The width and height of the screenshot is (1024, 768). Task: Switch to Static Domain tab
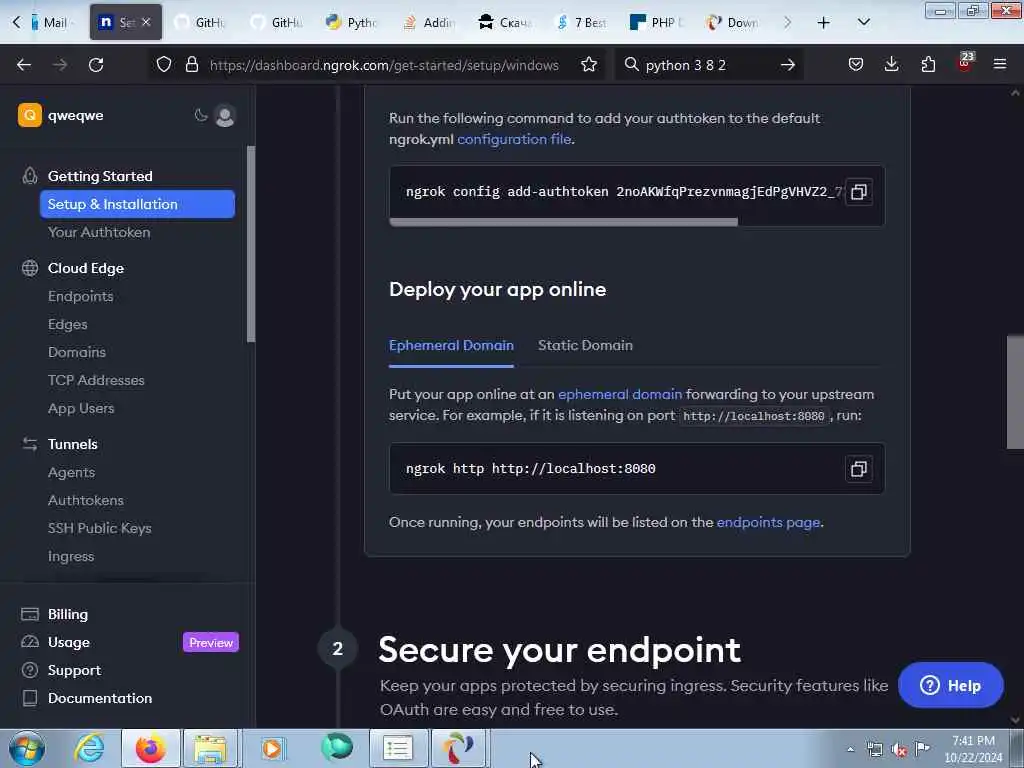[x=585, y=345]
